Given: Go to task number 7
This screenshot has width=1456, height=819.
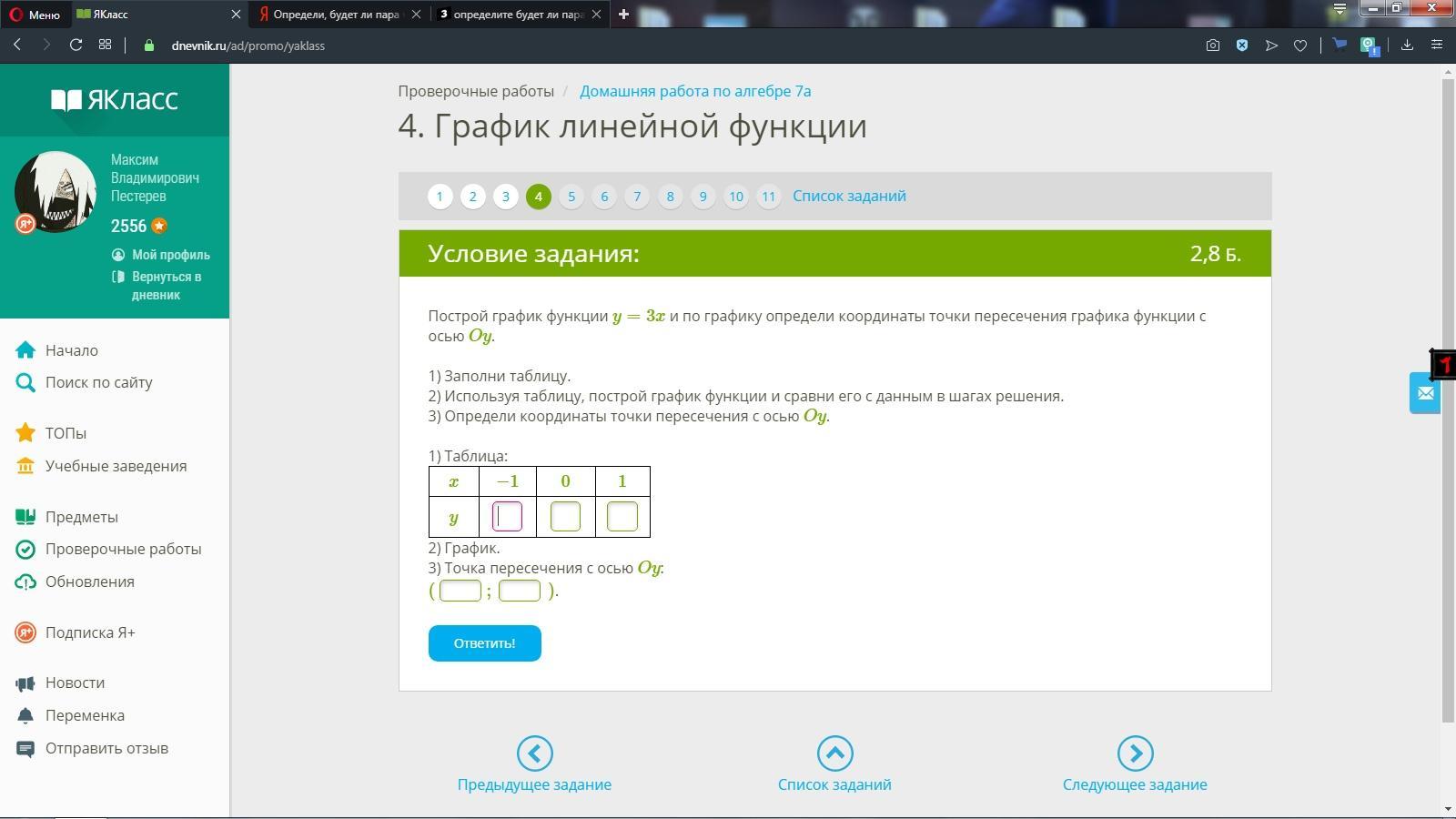Looking at the screenshot, I should coord(637,196).
